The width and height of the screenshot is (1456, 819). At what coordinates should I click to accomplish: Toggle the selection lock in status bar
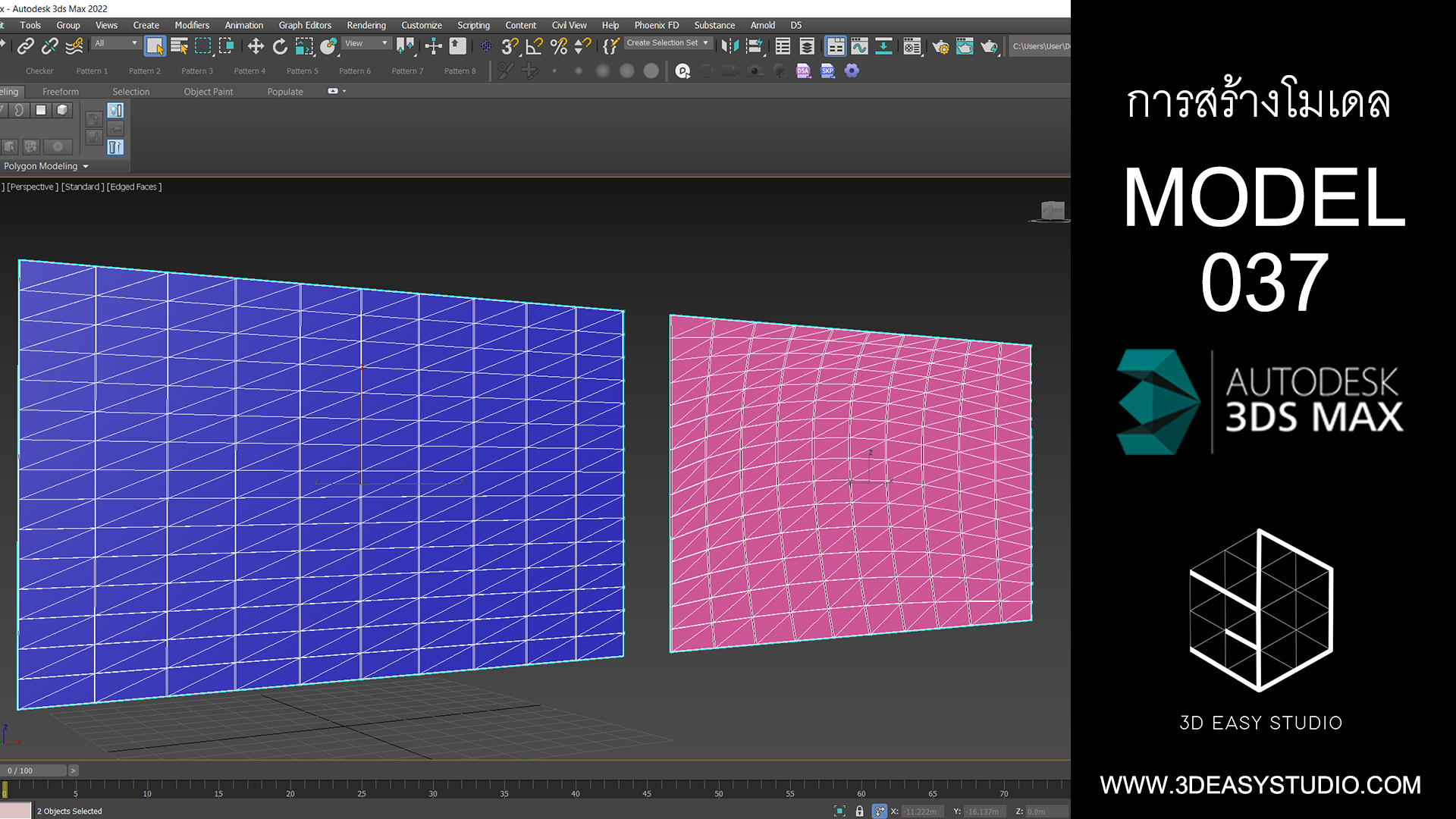[859, 811]
